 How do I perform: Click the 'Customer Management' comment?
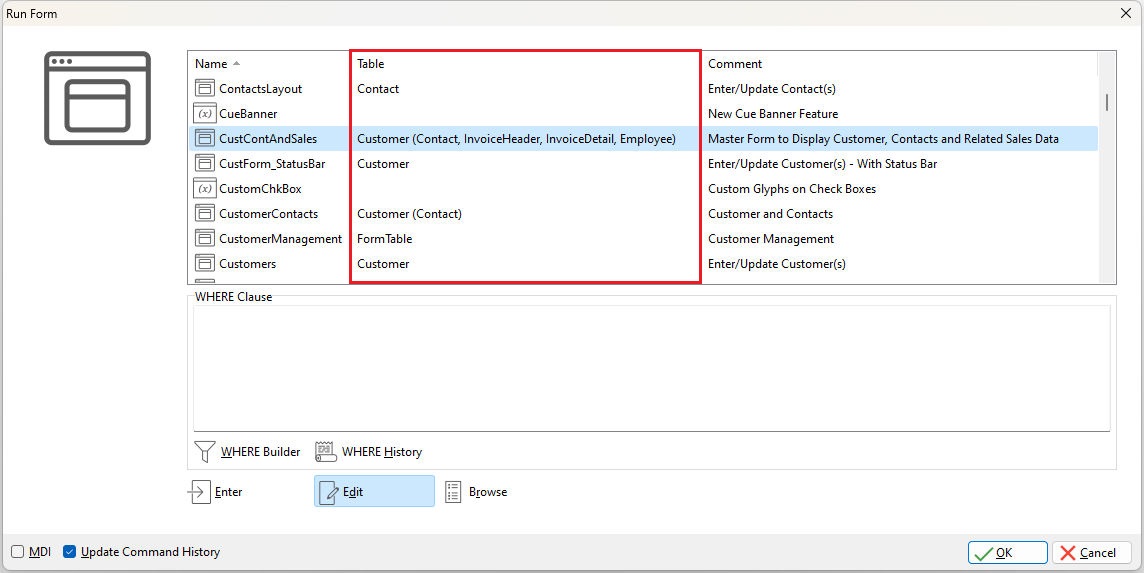771,239
